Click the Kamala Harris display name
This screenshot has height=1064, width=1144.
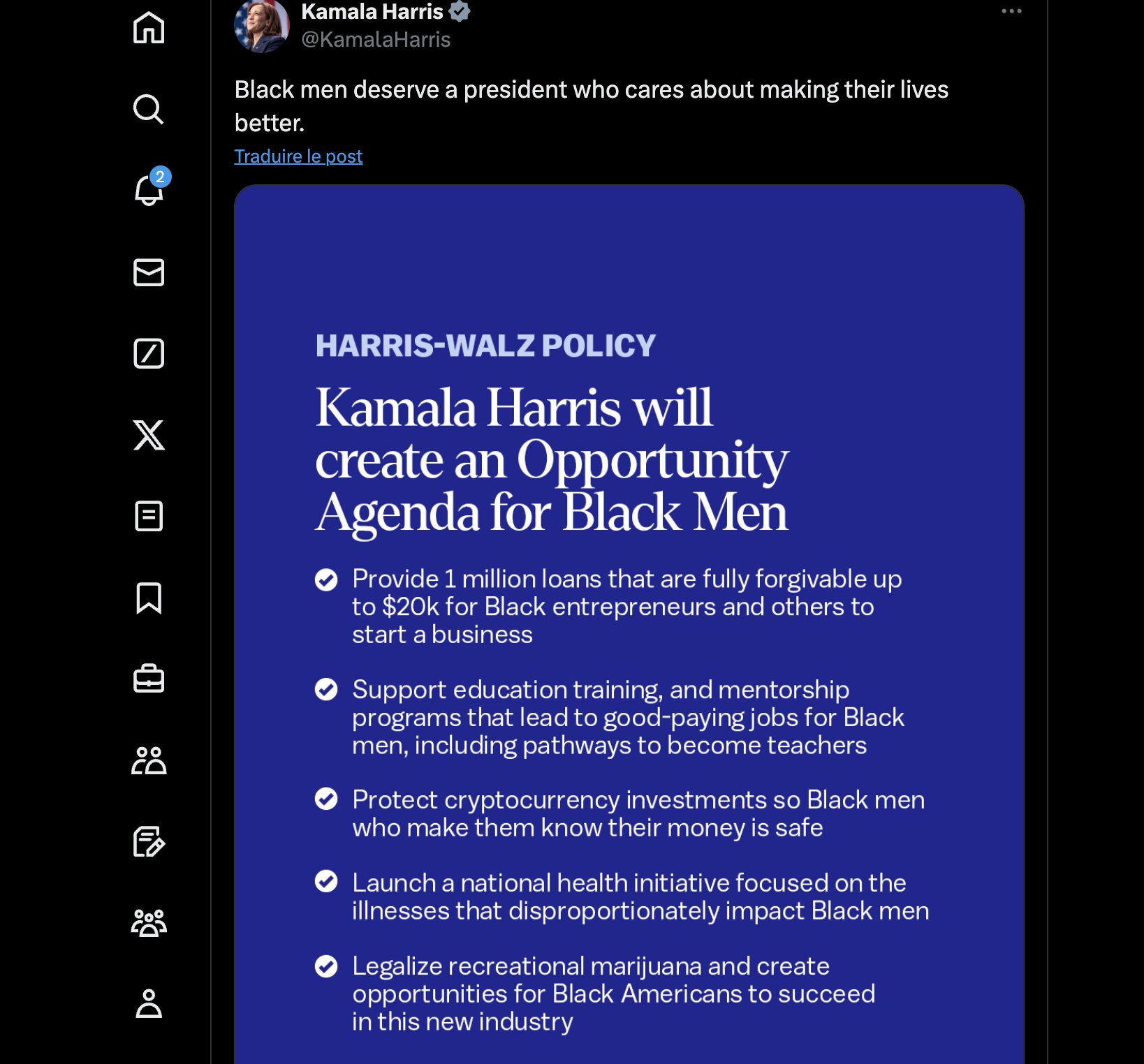pyautogui.click(x=372, y=11)
